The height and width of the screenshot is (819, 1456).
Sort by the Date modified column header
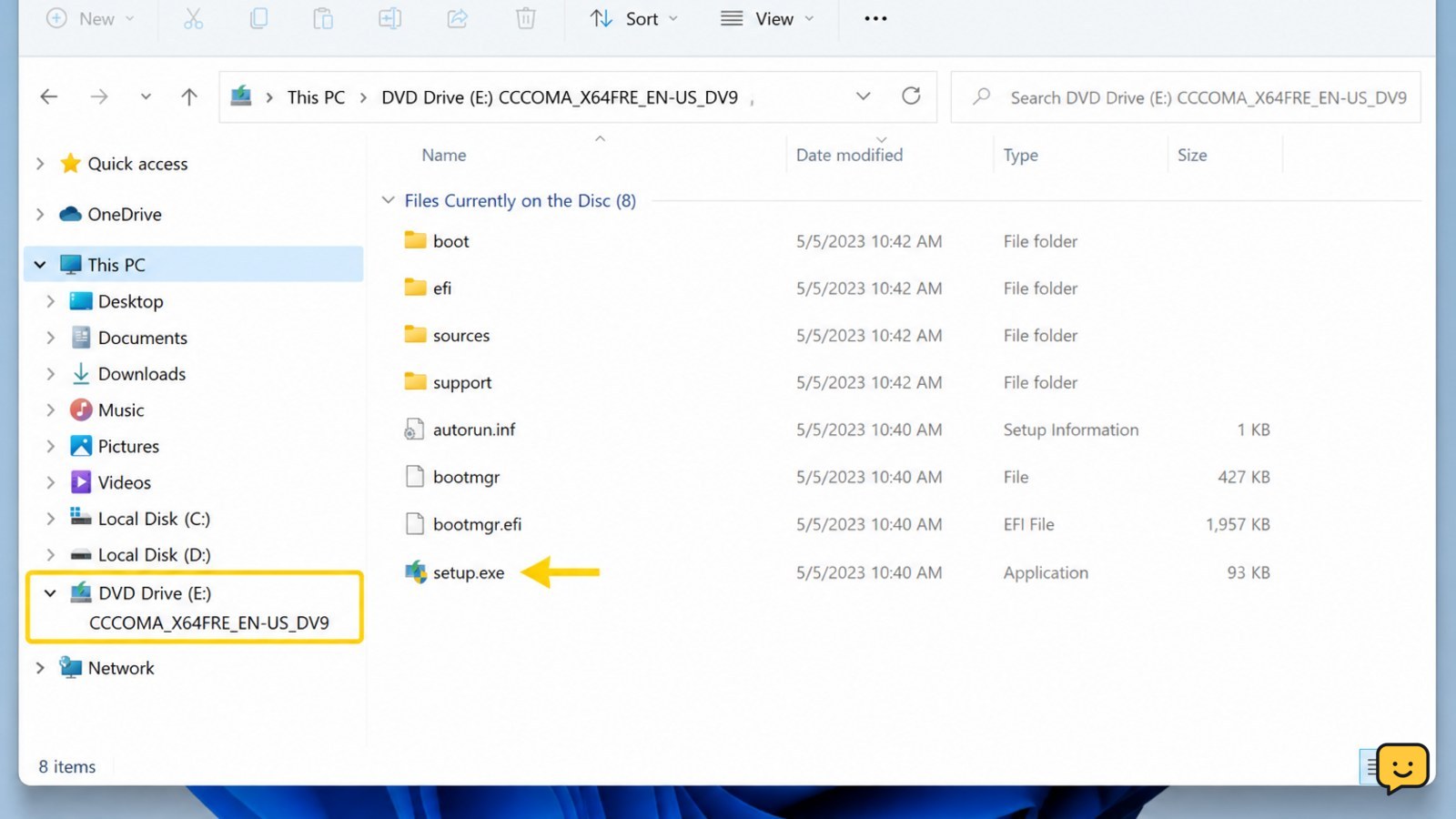tap(849, 155)
